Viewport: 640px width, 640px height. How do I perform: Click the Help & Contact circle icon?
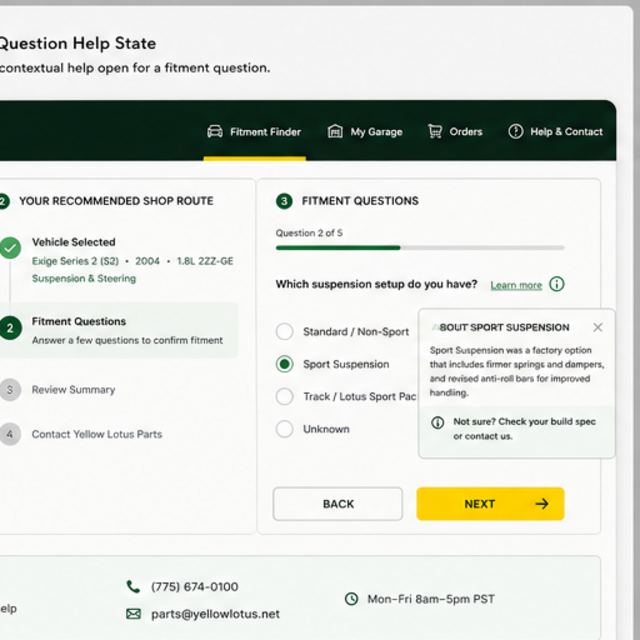click(516, 132)
